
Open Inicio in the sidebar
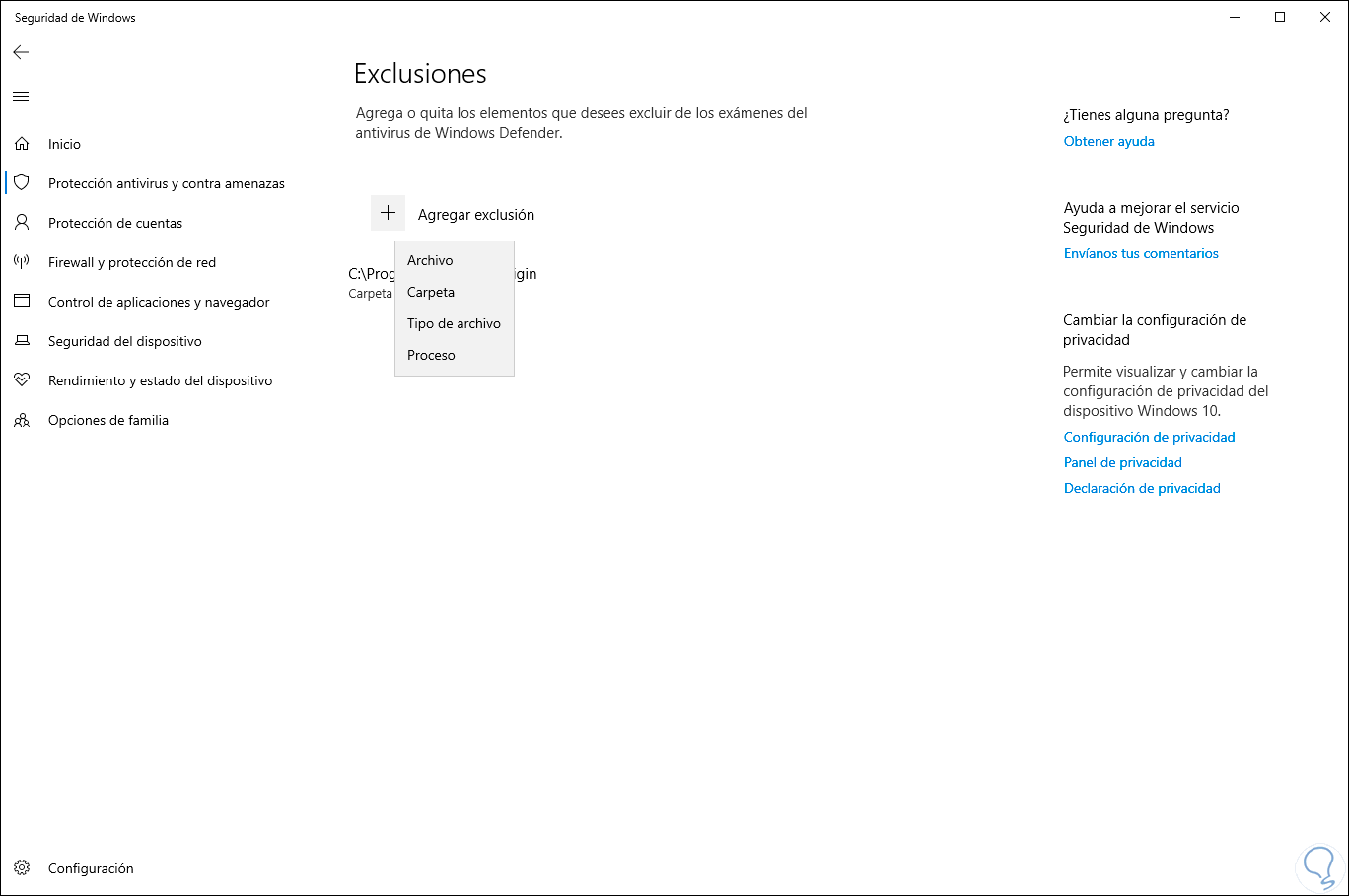[64, 144]
